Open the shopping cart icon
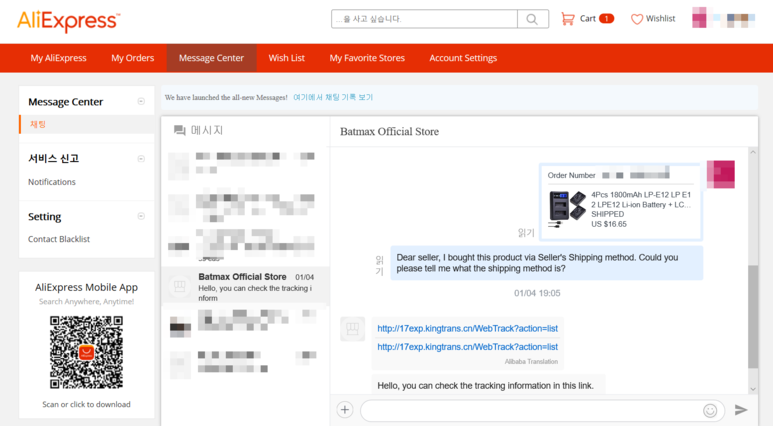Screen dimensions: 773x426 567,19
